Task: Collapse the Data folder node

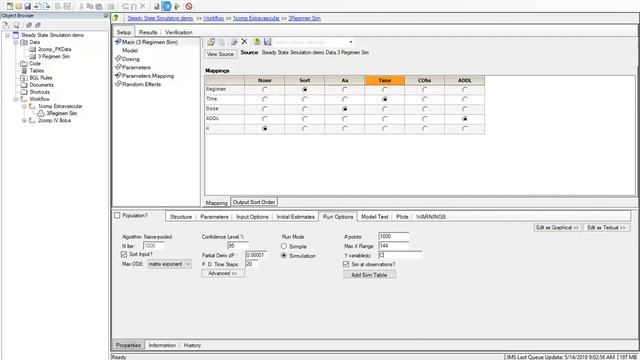Action: [x=16, y=42]
